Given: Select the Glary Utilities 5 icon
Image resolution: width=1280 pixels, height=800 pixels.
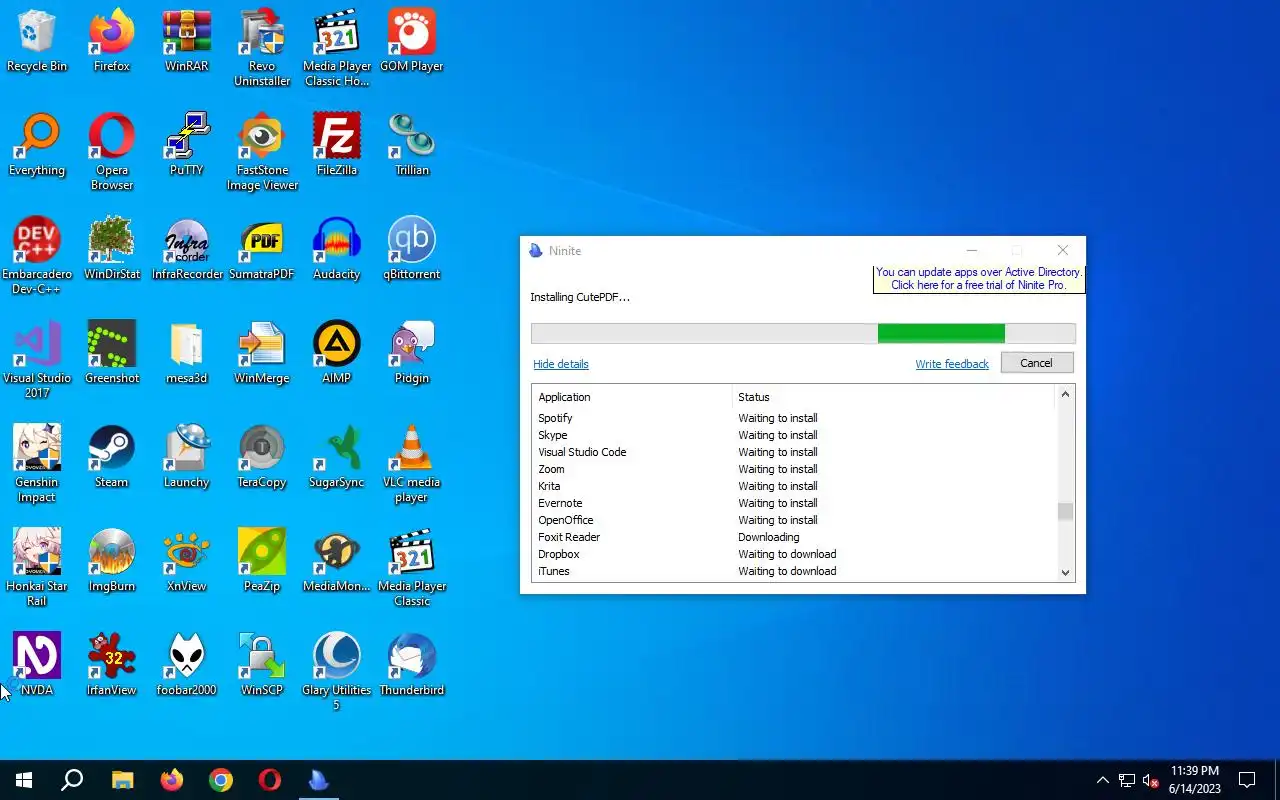Looking at the screenshot, I should (x=337, y=672).
